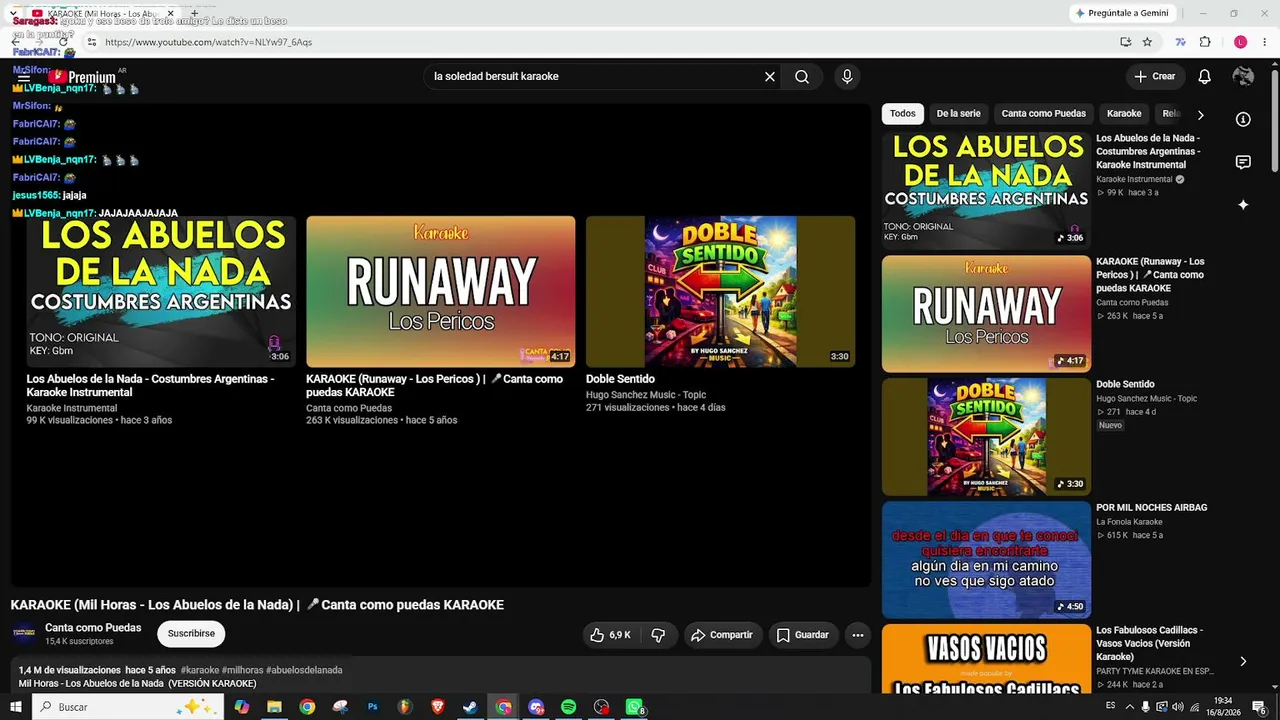Open sidebar title Los Fabulosos Cadillacs - Vasos Vacios
Screen dimensions: 1280x720
1150,643
